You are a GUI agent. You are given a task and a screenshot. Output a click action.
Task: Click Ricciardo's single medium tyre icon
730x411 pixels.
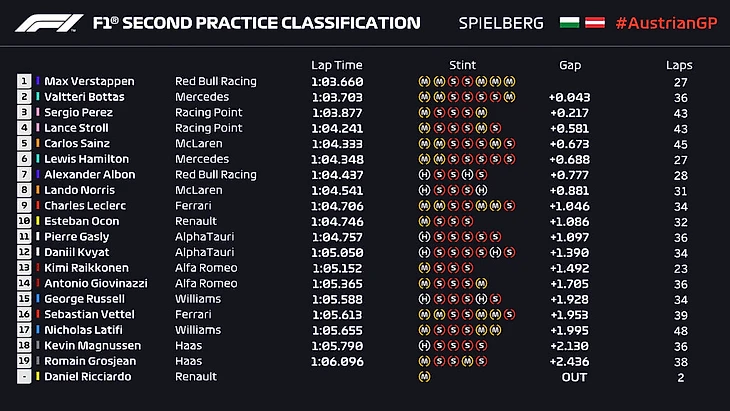point(425,376)
